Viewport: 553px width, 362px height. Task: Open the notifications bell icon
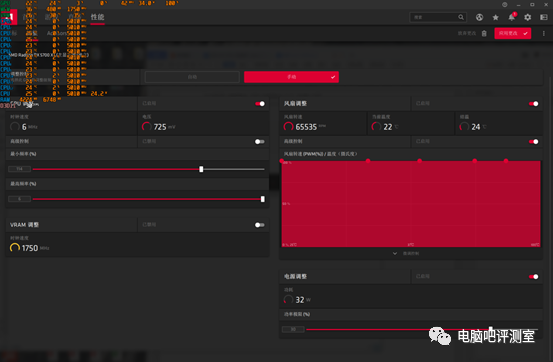[512, 17]
